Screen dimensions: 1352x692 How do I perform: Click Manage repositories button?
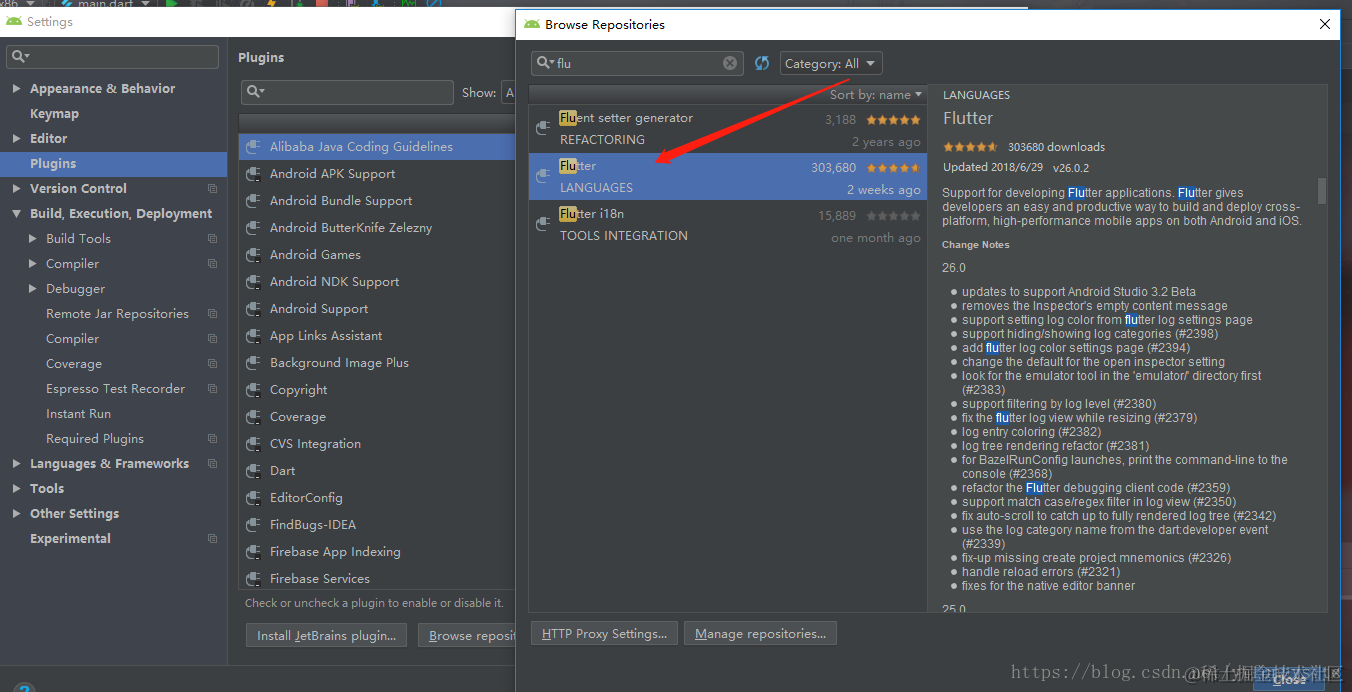point(760,633)
